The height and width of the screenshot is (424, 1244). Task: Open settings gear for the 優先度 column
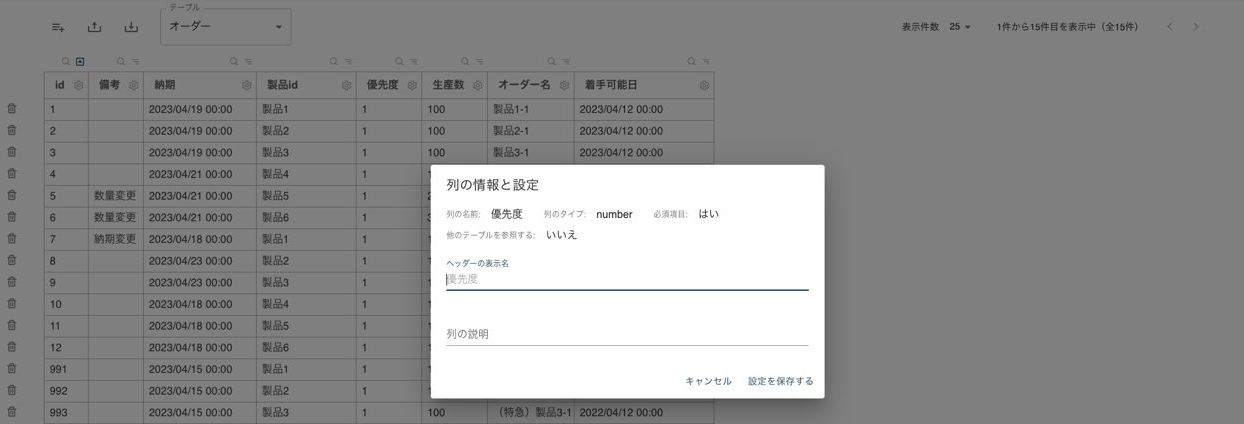click(412, 86)
